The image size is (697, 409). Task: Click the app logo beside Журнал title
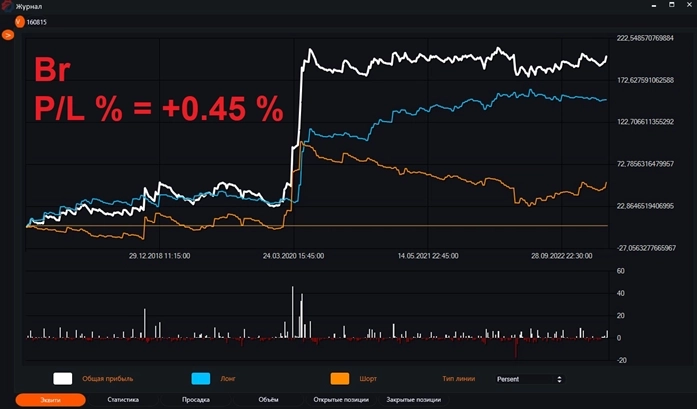tap(7, 6)
